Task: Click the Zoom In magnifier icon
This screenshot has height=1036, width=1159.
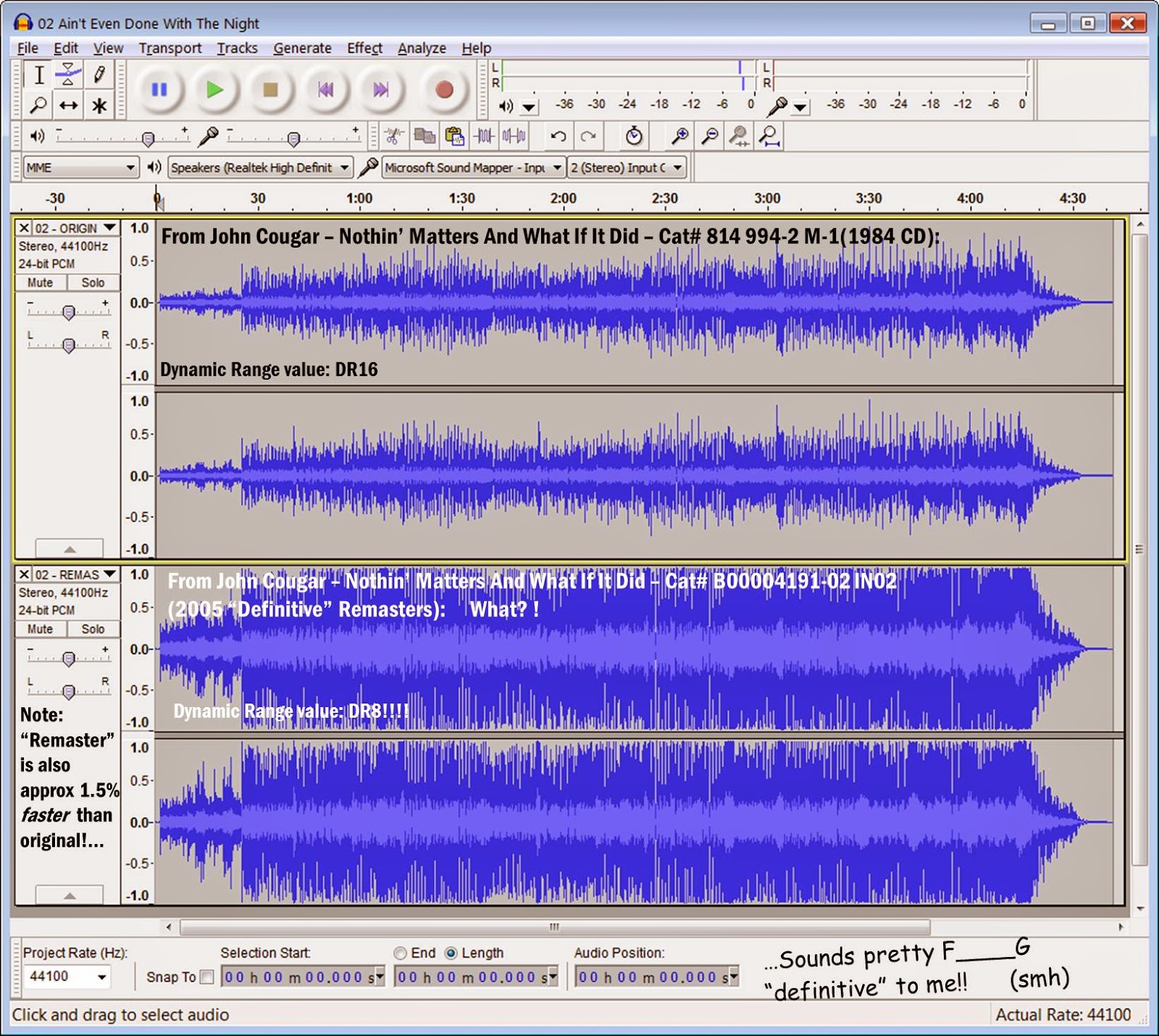Action: 679,135
